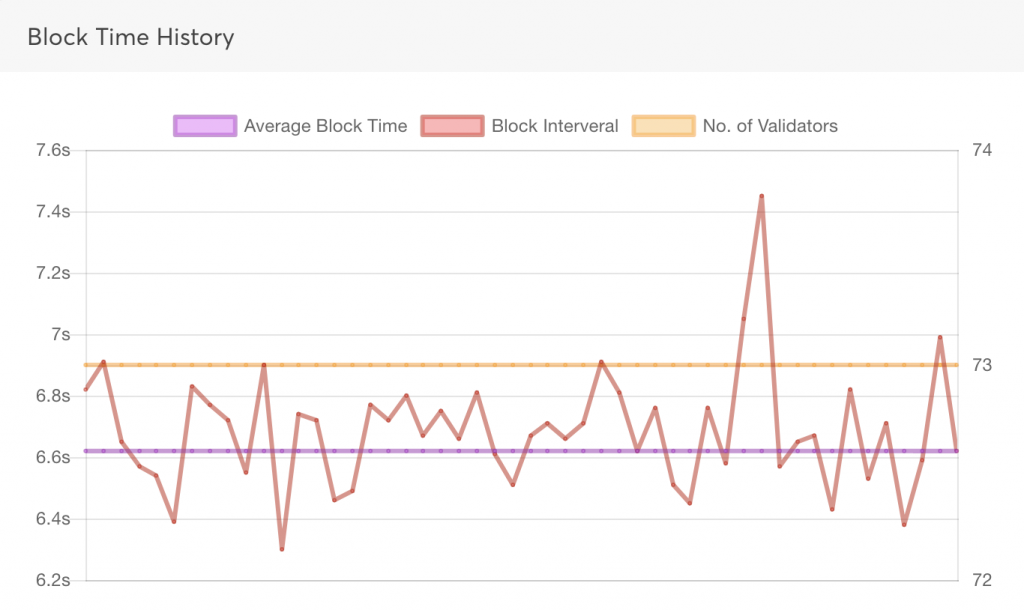Click the 74 label on the right axis
Screen dimensions: 1024x610
pyautogui.click(x=981, y=151)
